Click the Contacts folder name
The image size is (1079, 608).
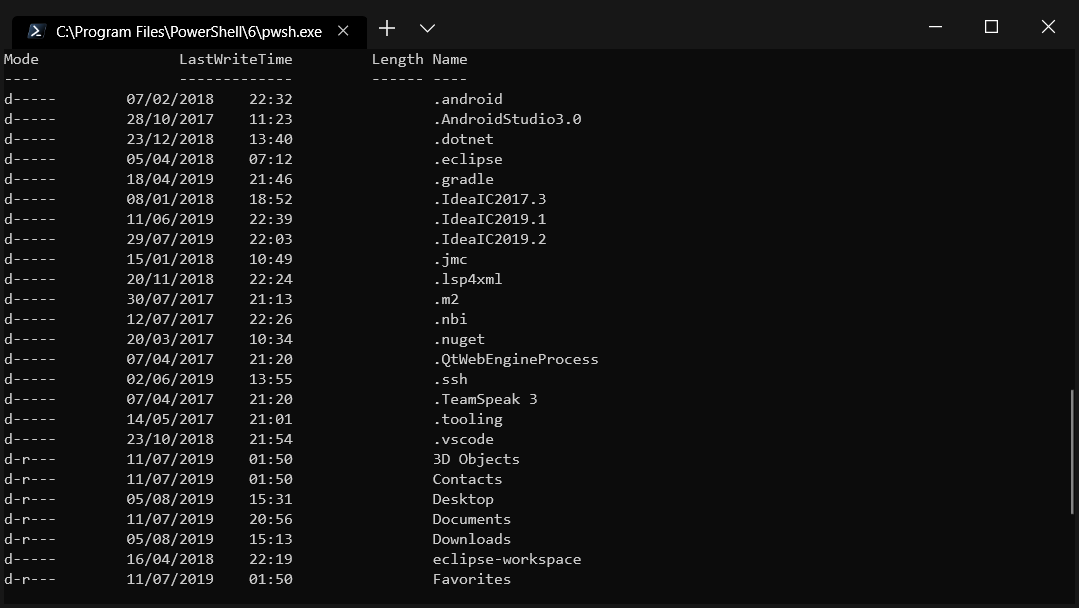467,479
